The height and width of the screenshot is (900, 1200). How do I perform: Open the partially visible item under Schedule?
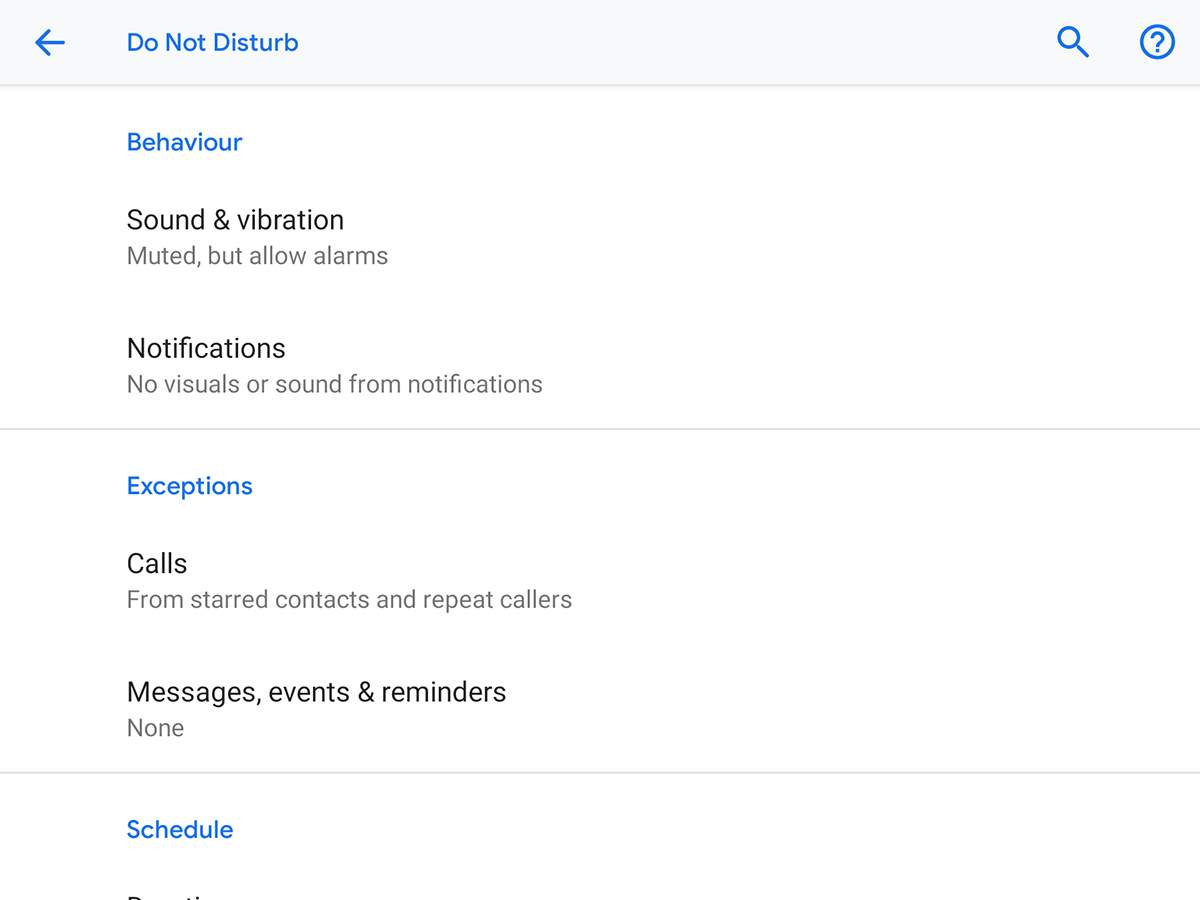pos(172,893)
